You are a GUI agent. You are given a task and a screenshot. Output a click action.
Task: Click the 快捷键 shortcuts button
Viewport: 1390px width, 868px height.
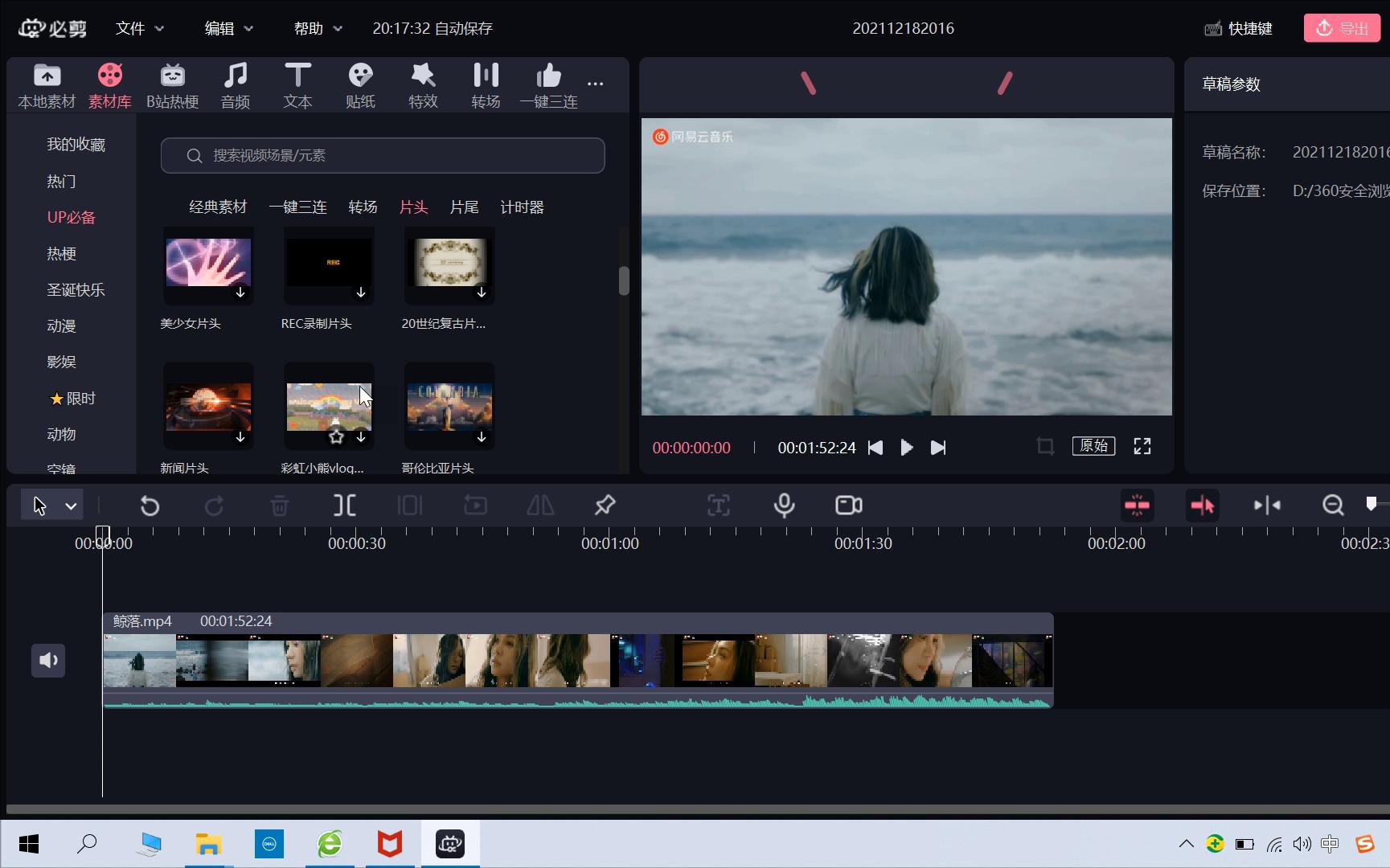click(x=1238, y=29)
